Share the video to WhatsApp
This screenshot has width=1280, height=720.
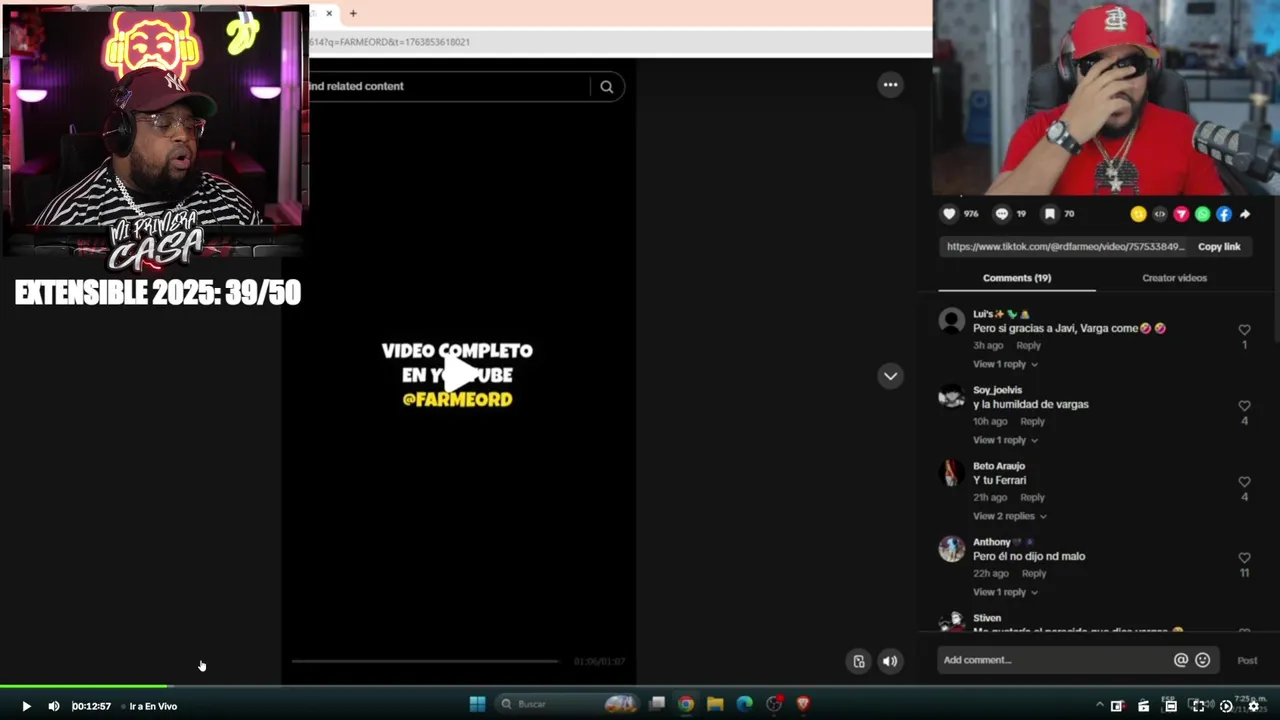click(1202, 214)
